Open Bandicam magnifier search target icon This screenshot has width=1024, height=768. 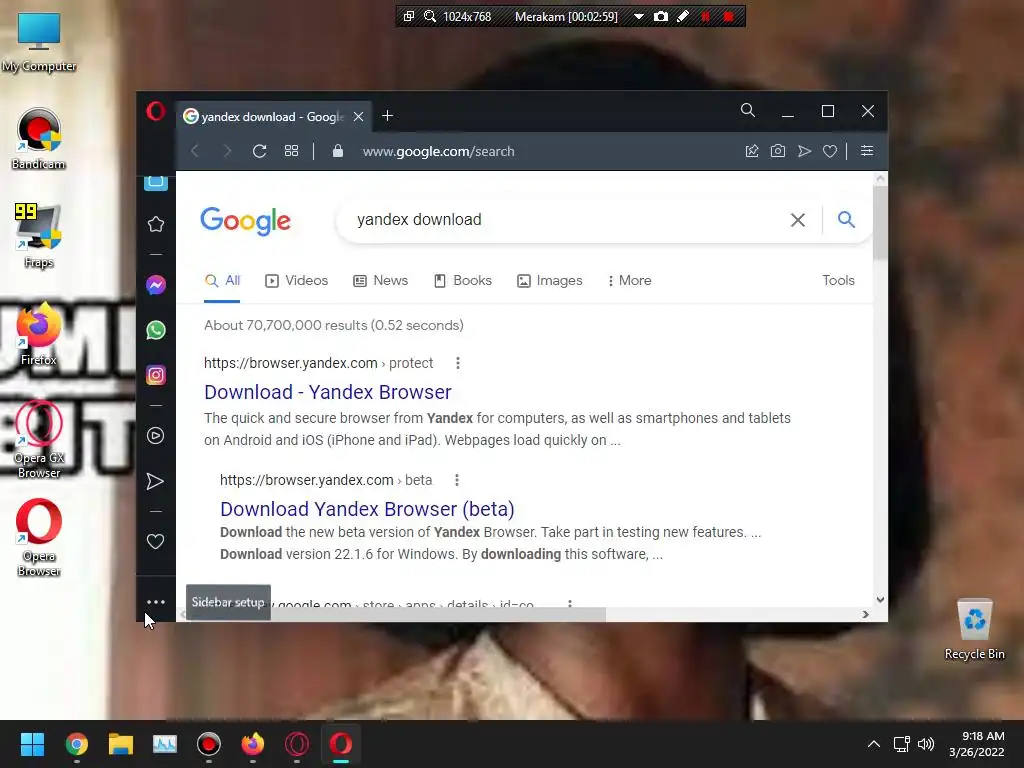(430, 16)
